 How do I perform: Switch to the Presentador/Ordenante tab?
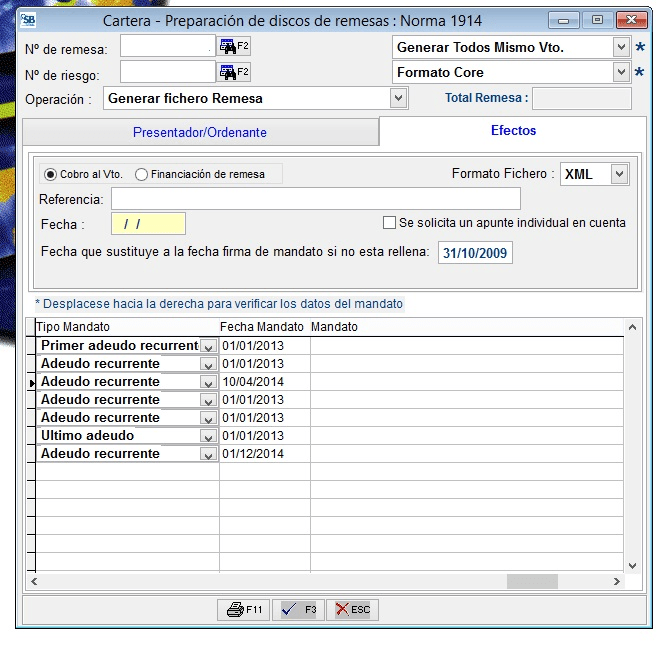point(200,132)
